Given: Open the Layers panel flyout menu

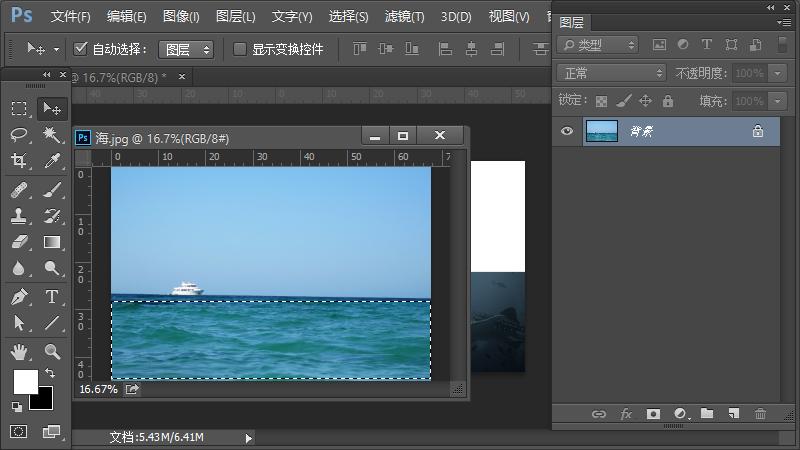Looking at the screenshot, I should [783, 22].
